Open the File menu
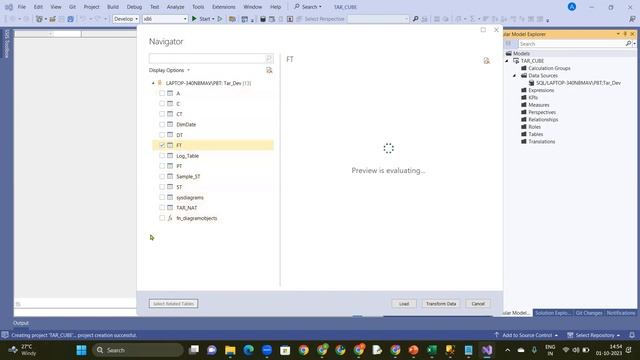Screen dimensions: 640x360 pyautogui.click(x=22, y=7)
